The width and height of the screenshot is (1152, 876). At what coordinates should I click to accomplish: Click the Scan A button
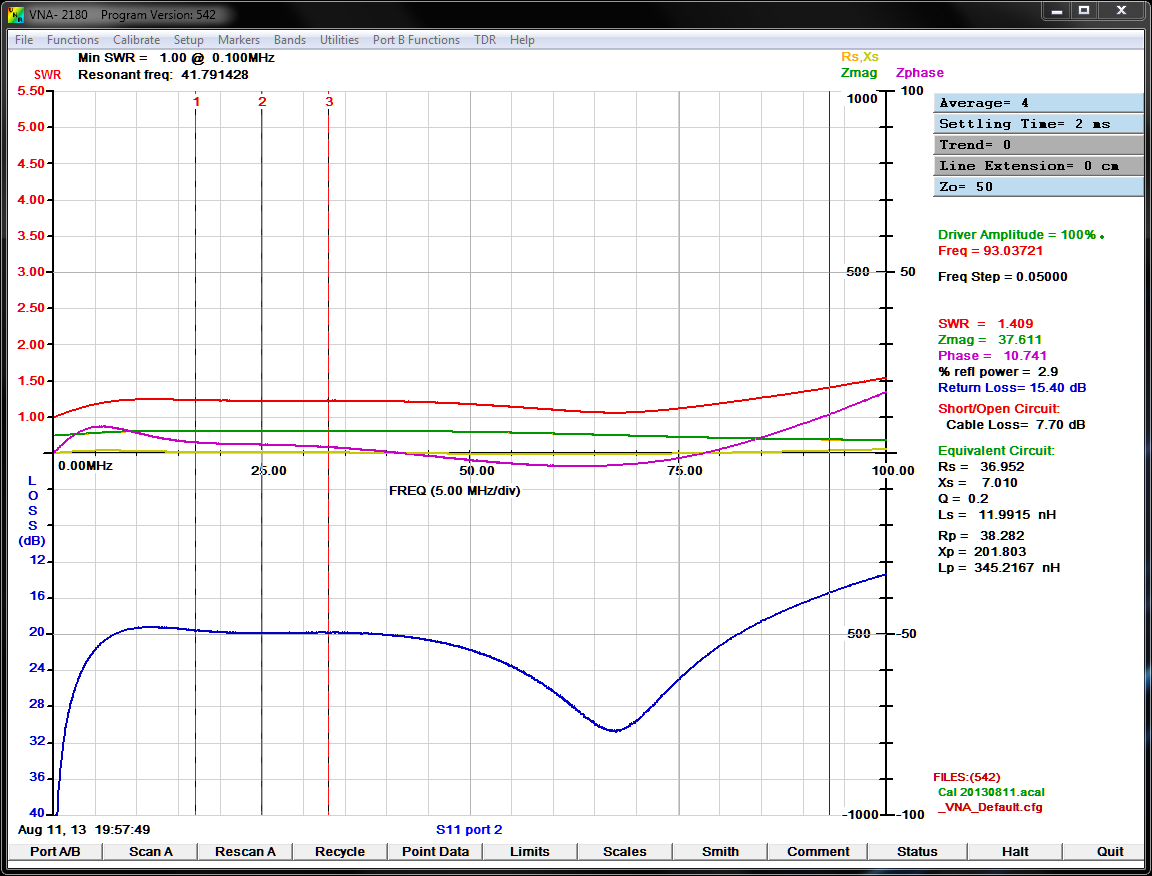coord(151,852)
